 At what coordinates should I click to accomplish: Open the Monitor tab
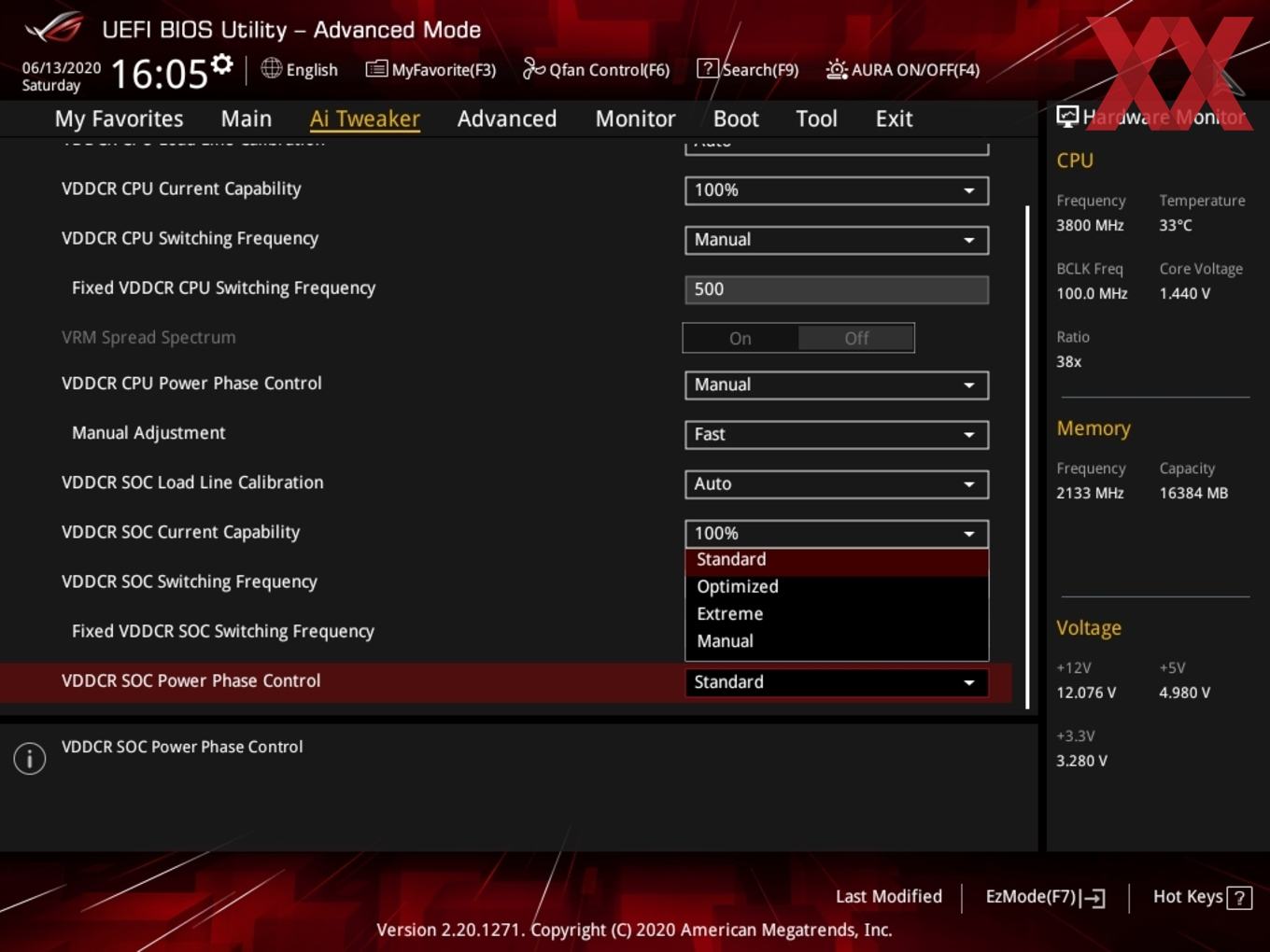(635, 119)
